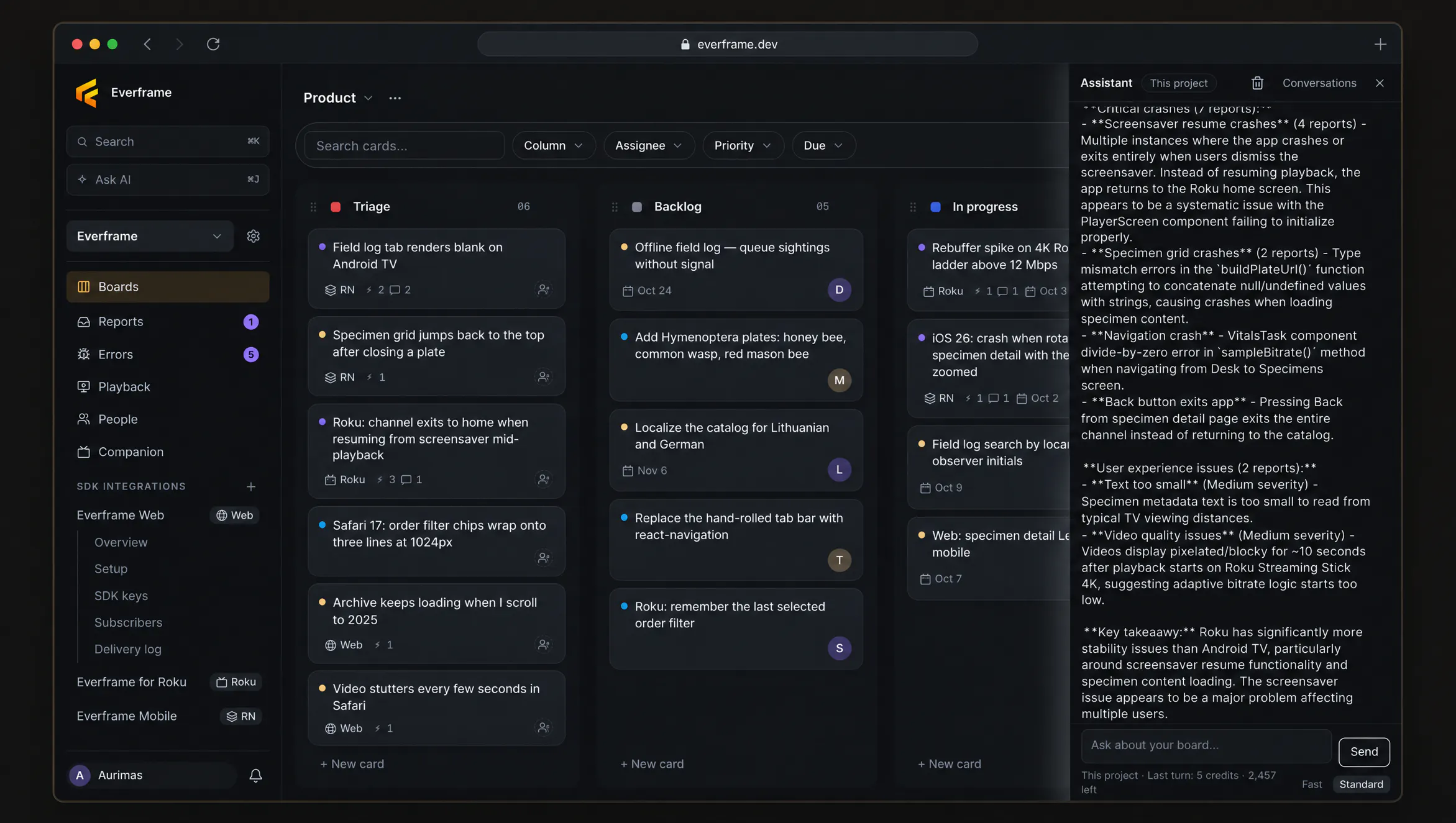Select People in the sidebar

coord(168,419)
